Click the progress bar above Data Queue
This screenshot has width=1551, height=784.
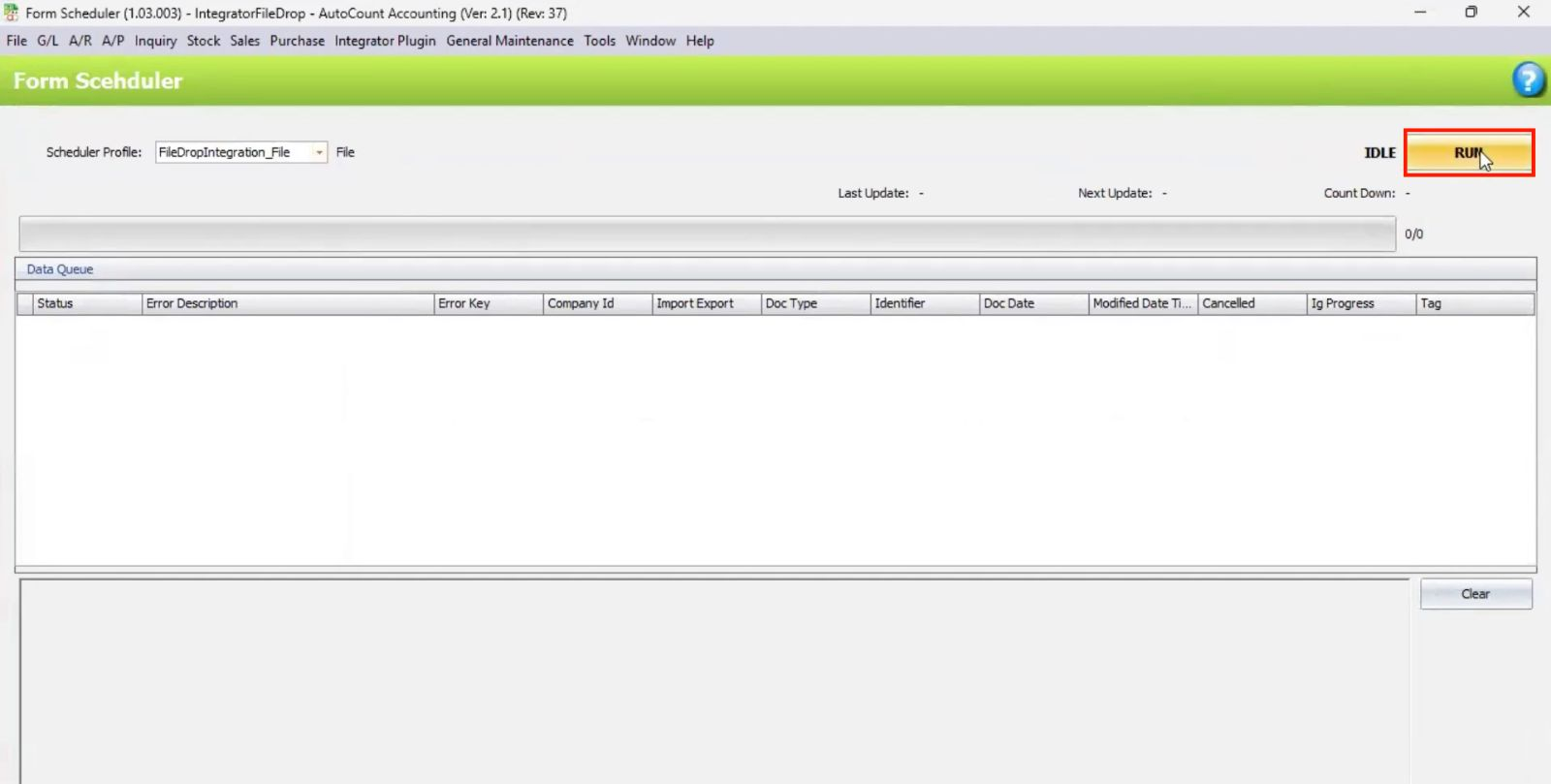(707, 235)
